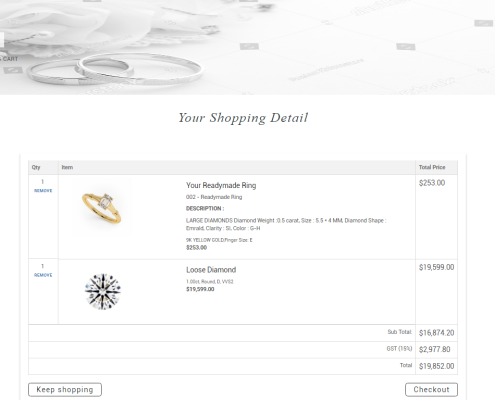Image resolution: width=495 pixels, height=400 pixels.
Task: Click the Sub Total amount $16,874.20
Action: point(436,333)
